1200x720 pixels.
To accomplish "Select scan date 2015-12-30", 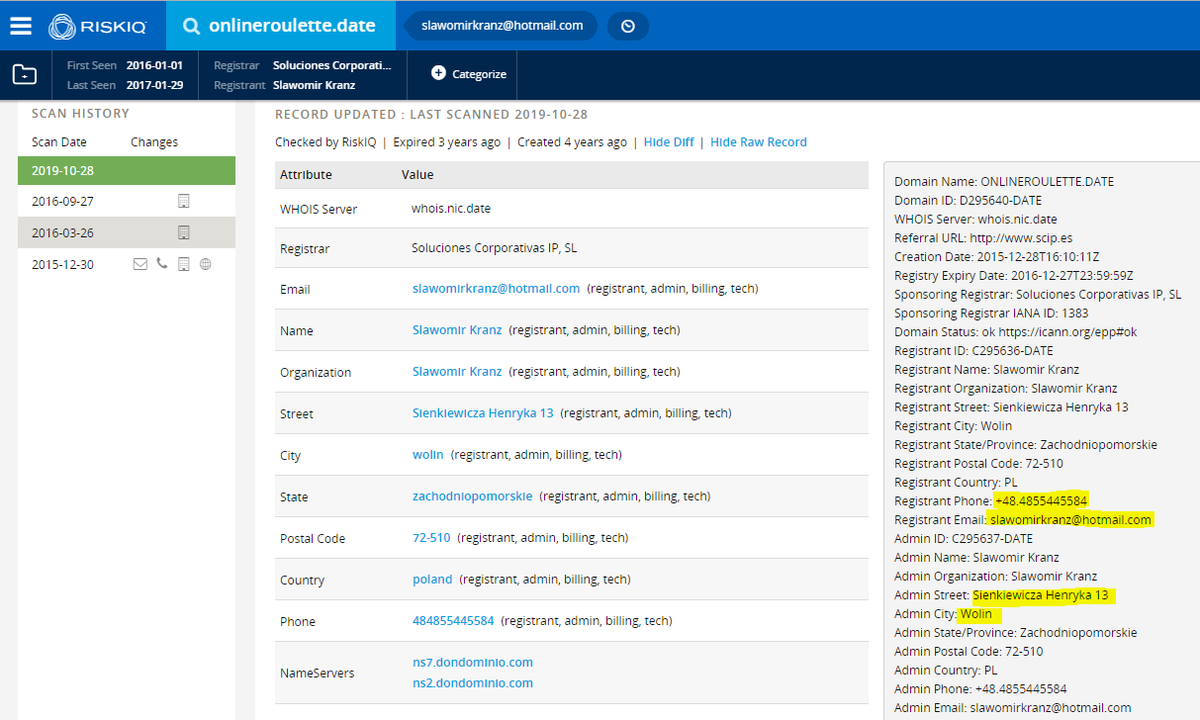I will (x=62, y=264).
